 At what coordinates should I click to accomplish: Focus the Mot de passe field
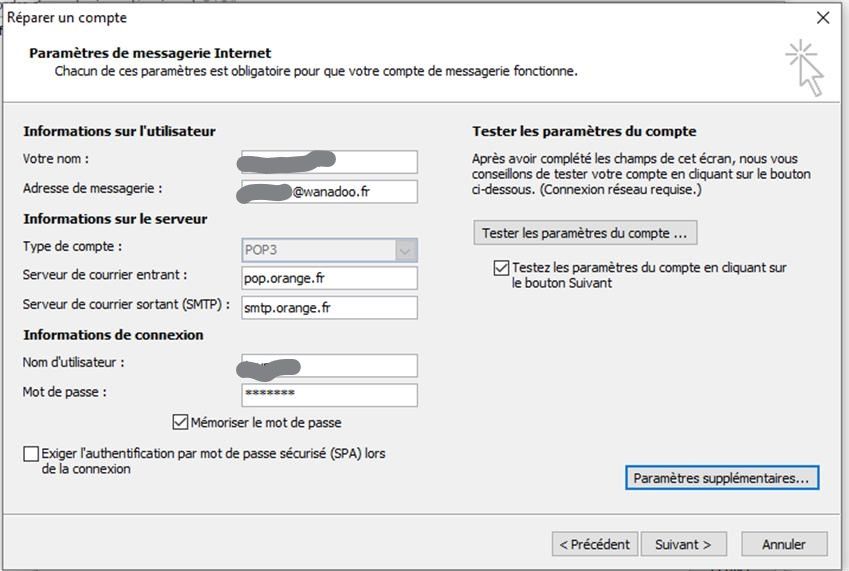tap(329, 394)
